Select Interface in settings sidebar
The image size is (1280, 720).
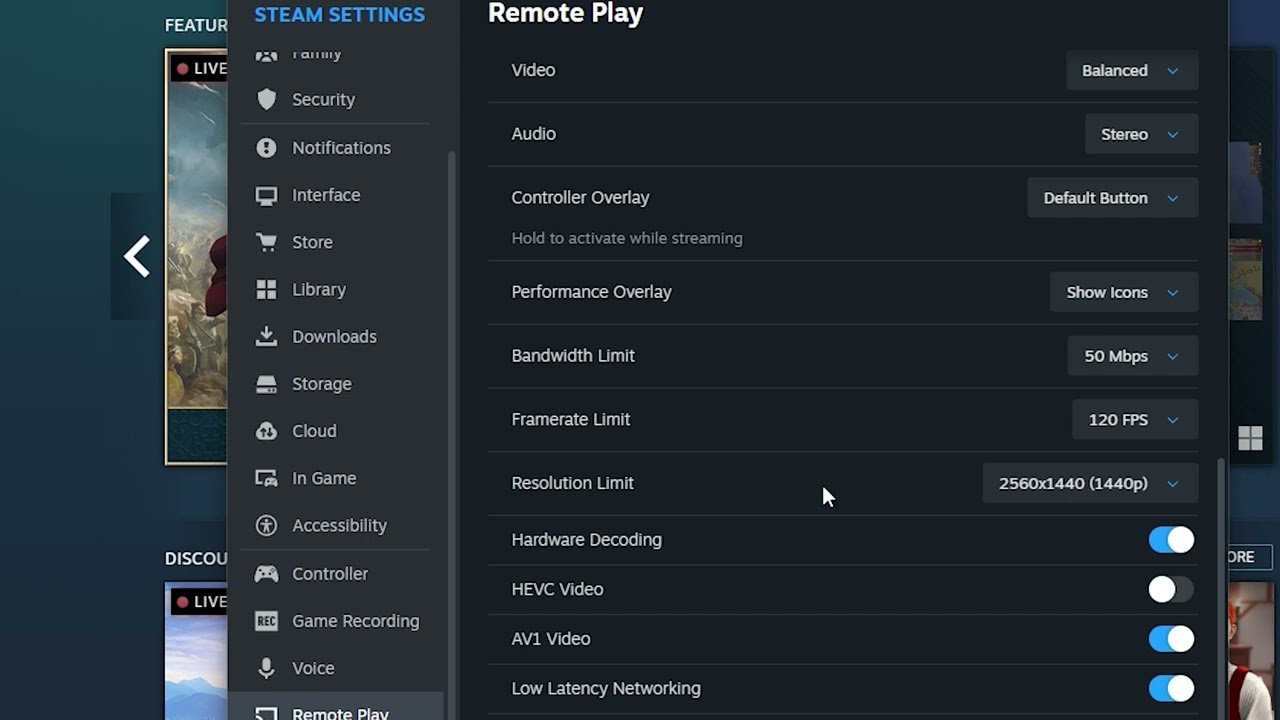[x=335, y=195]
